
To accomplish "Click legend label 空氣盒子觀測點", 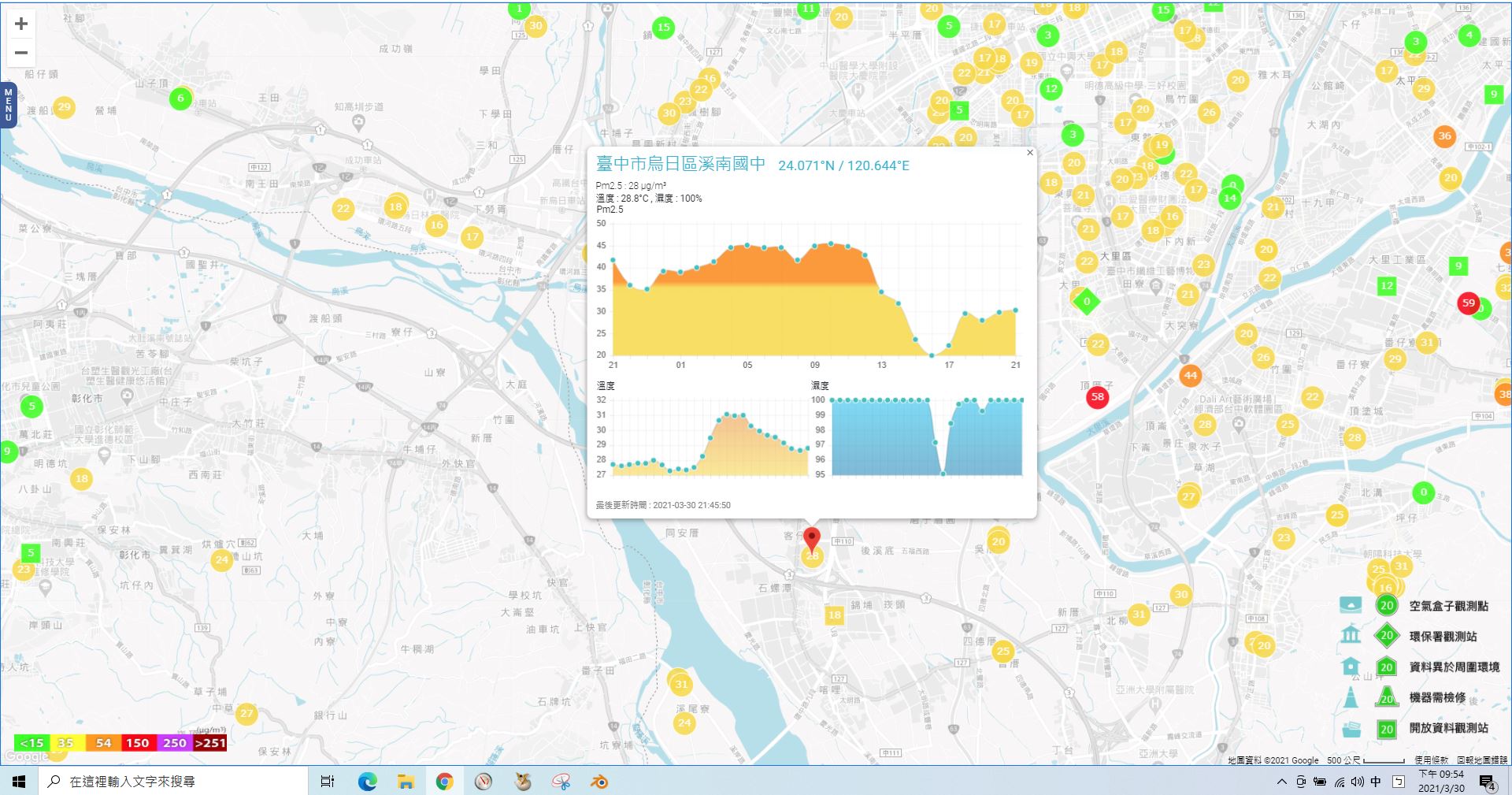I will click(1449, 605).
